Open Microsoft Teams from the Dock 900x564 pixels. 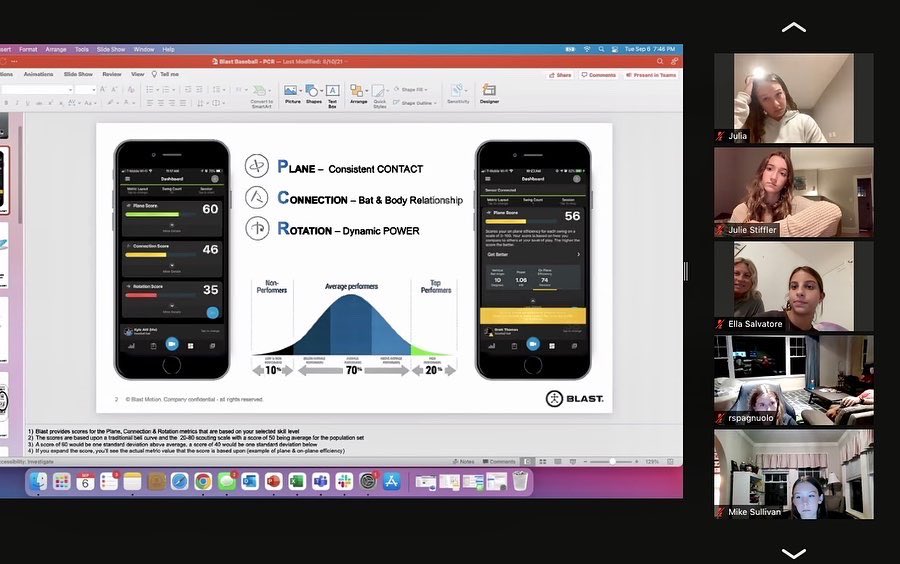(x=320, y=481)
